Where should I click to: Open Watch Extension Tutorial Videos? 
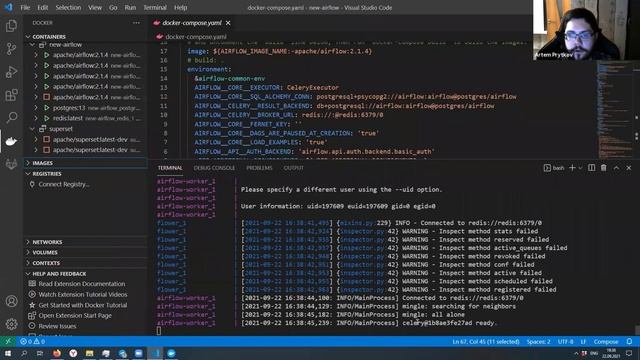[83, 294]
